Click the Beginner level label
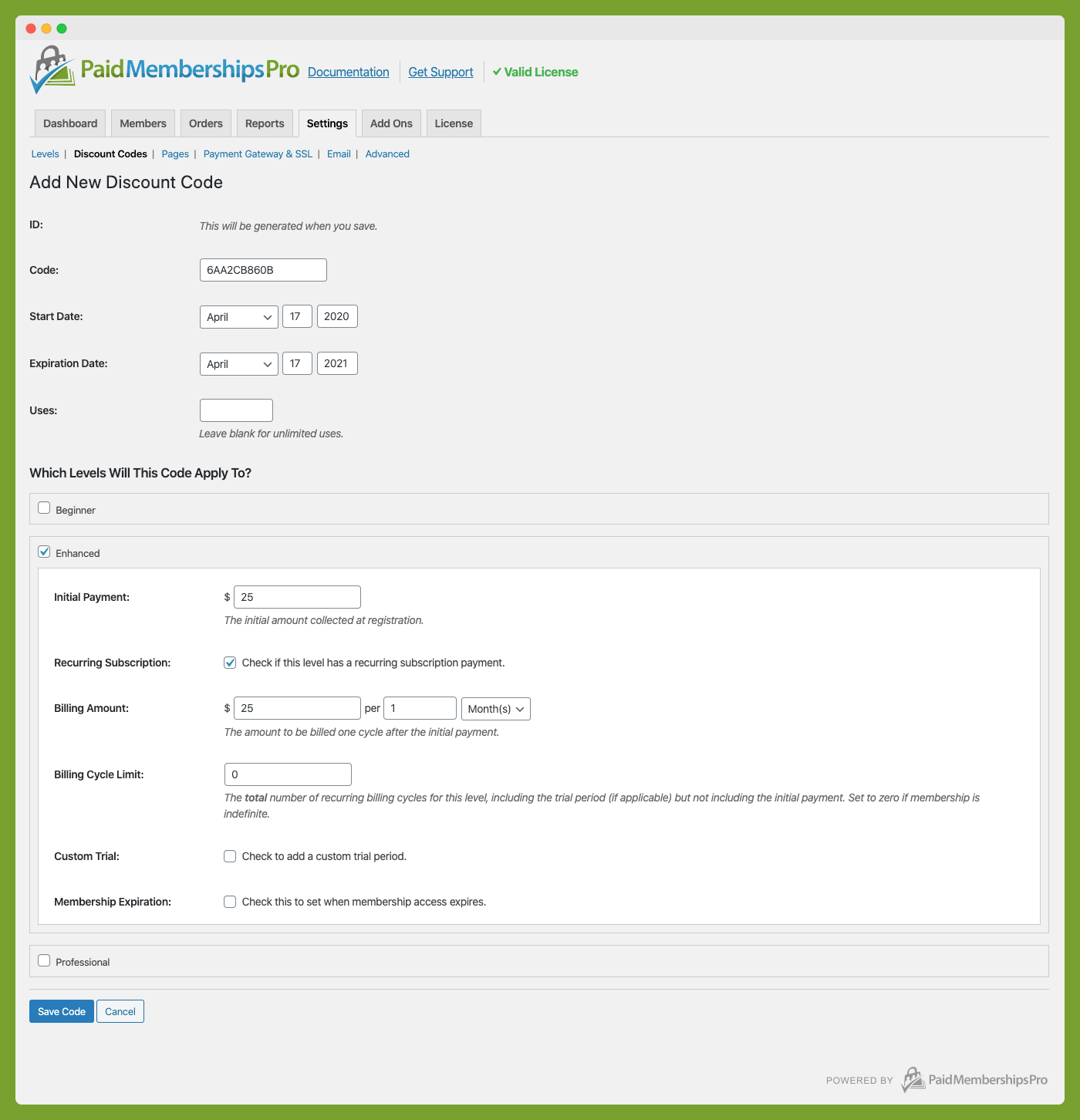Image resolution: width=1080 pixels, height=1120 pixels. (76, 511)
